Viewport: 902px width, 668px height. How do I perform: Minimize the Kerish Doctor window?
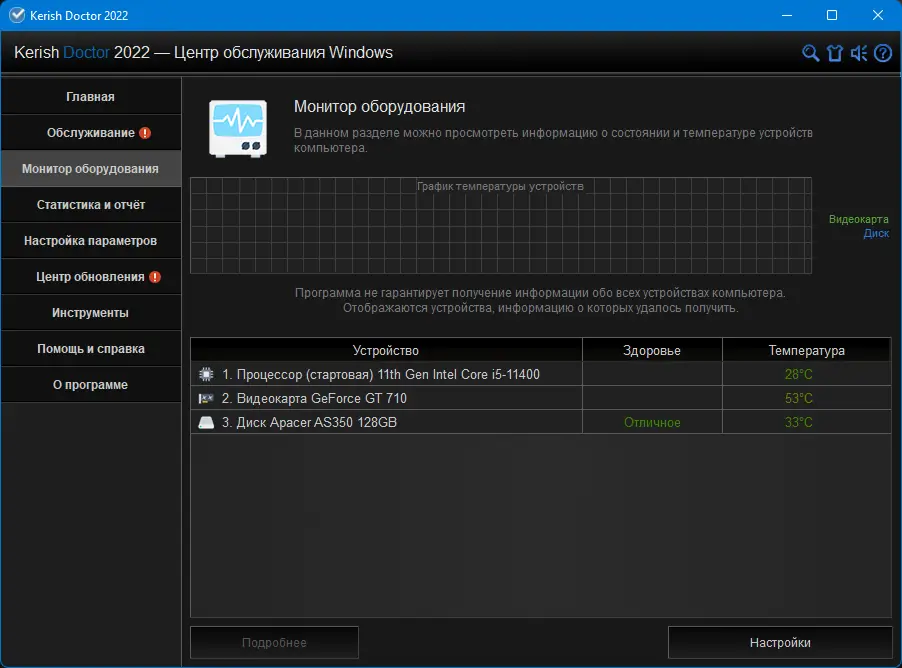(x=787, y=15)
